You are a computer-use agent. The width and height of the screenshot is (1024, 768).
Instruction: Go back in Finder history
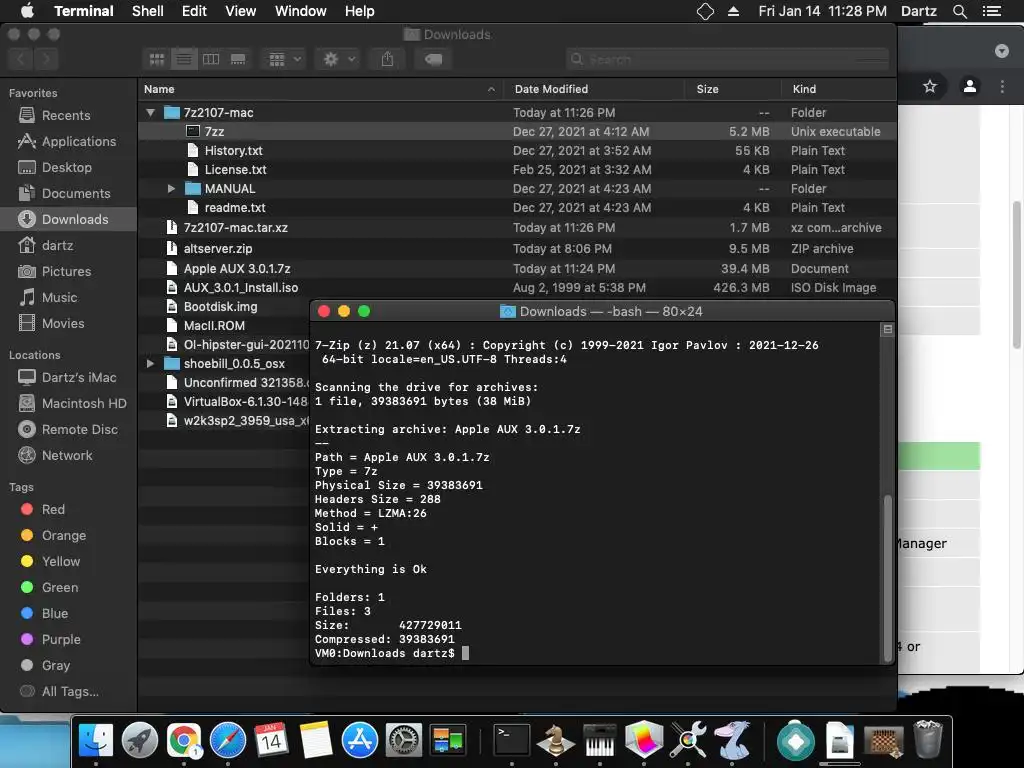click(x=21, y=59)
